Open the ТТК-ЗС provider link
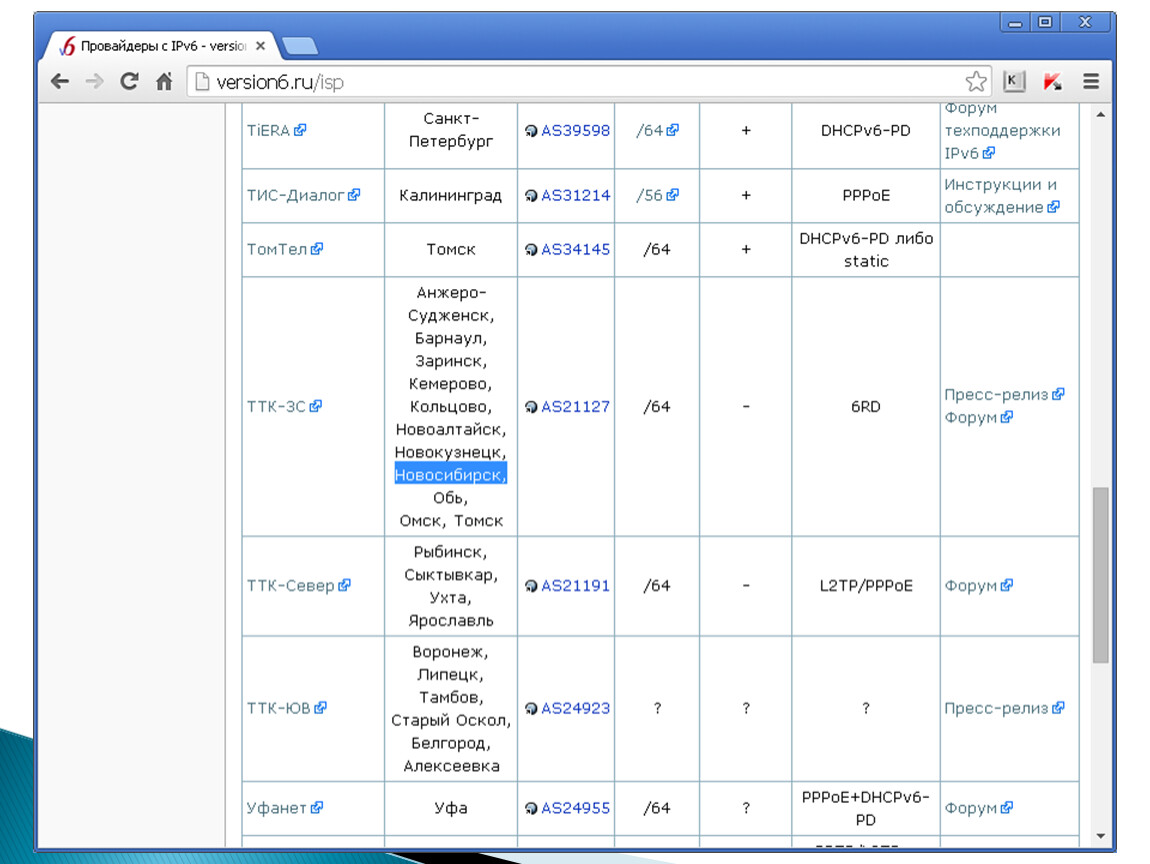1150x864 pixels. (276, 407)
